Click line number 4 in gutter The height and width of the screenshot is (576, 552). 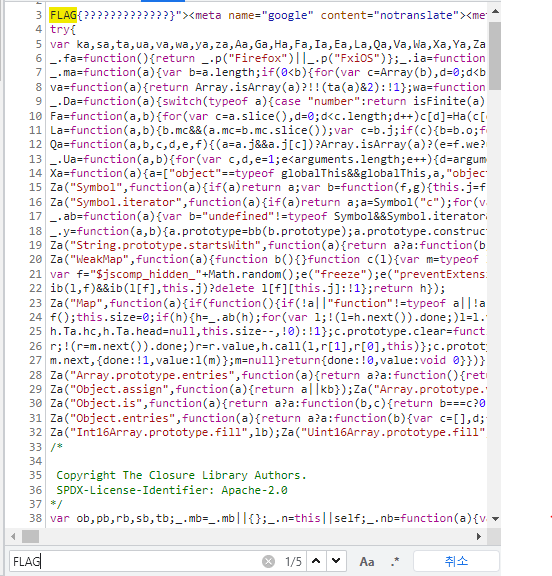pos(39,29)
